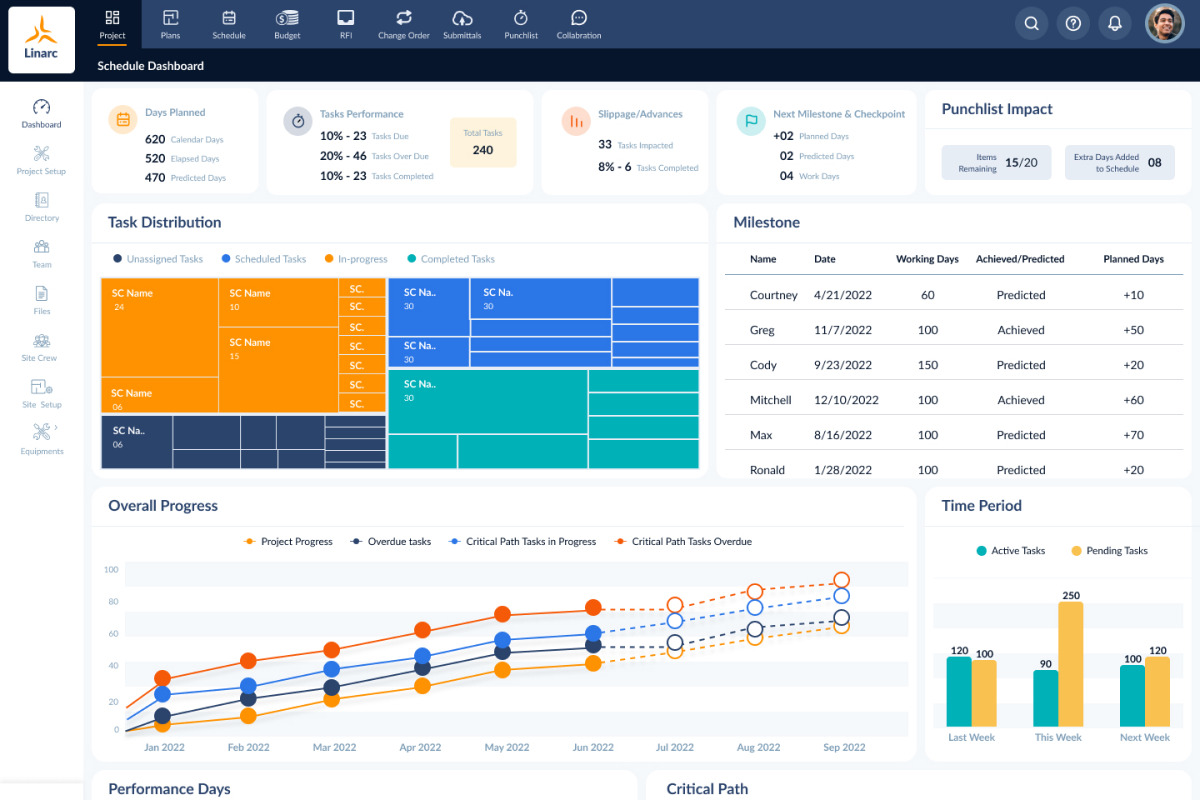Image resolution: width=1200 pixels, height=800 pixels.
Task: Switch to the Plans tab
Action: [170, 24]
